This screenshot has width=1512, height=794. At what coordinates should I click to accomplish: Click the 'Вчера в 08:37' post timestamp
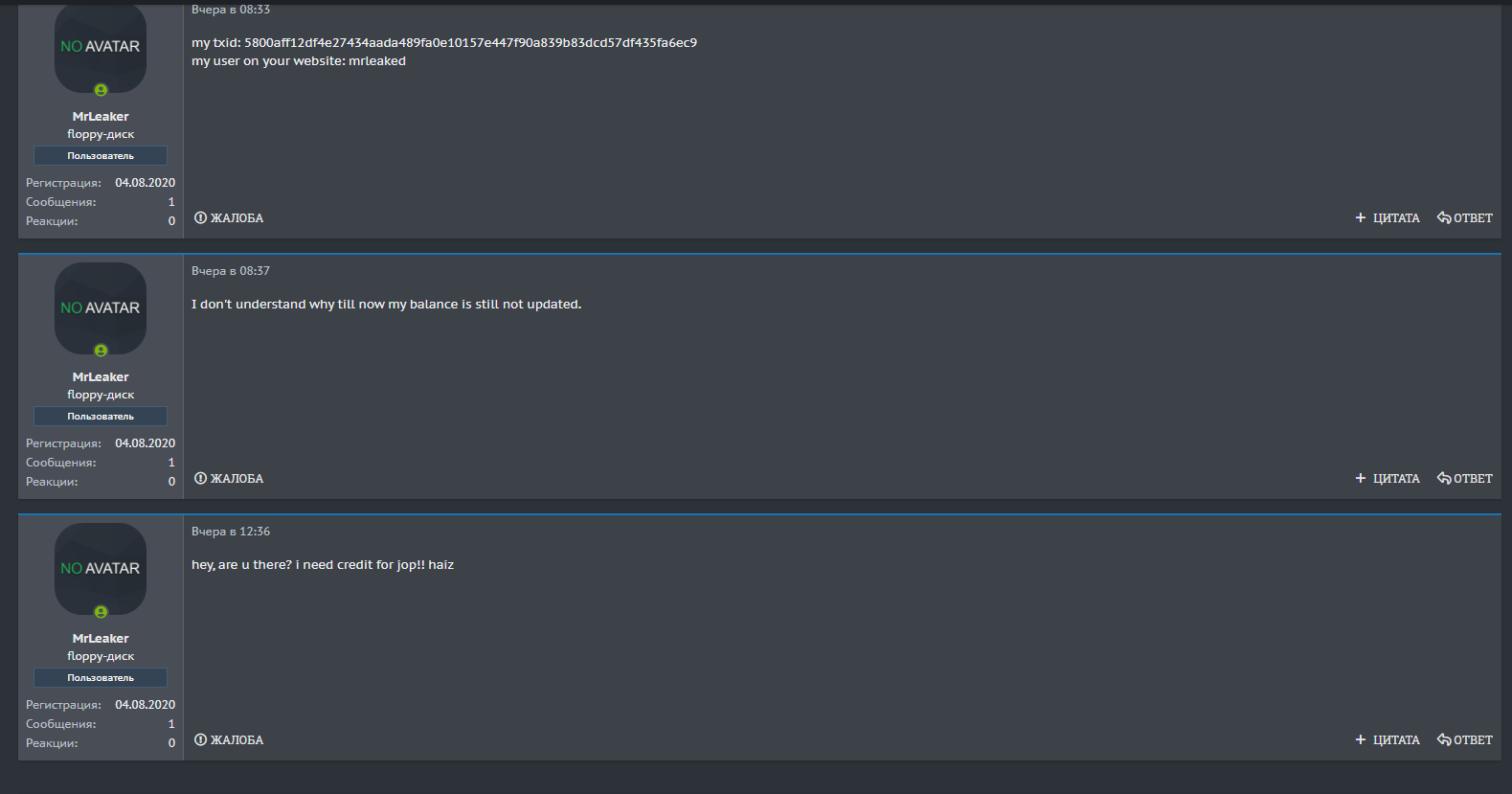click(231, 271)
